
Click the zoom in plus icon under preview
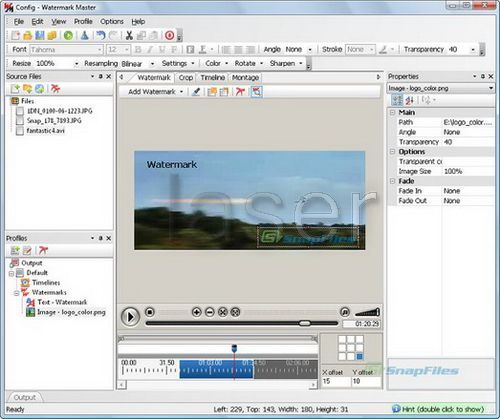(197, 312)
